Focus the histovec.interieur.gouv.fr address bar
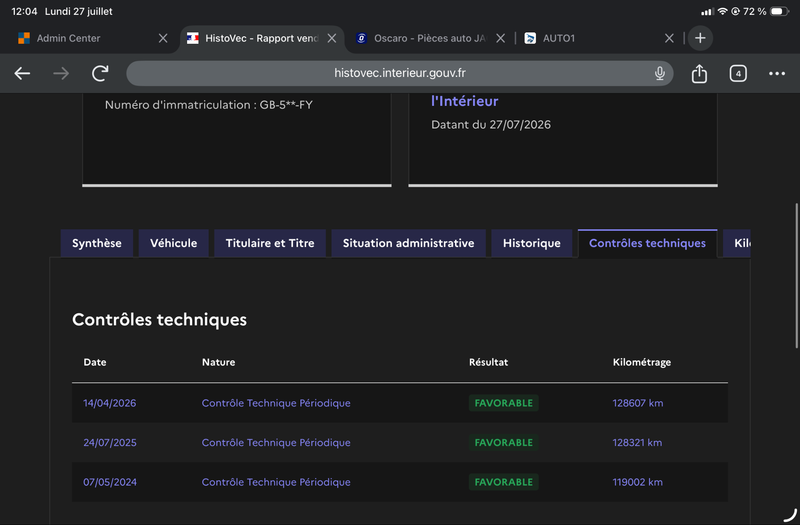The height and width of the screenshot is (525, 800). pos(399,73)
